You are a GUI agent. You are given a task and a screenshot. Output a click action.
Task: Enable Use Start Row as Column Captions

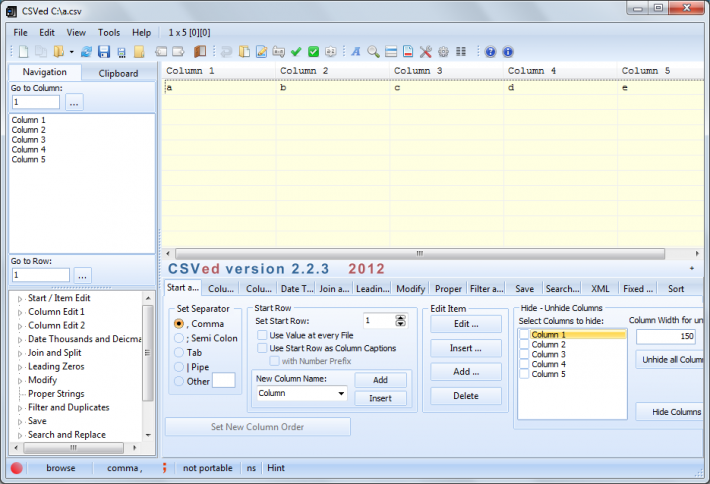262,348
